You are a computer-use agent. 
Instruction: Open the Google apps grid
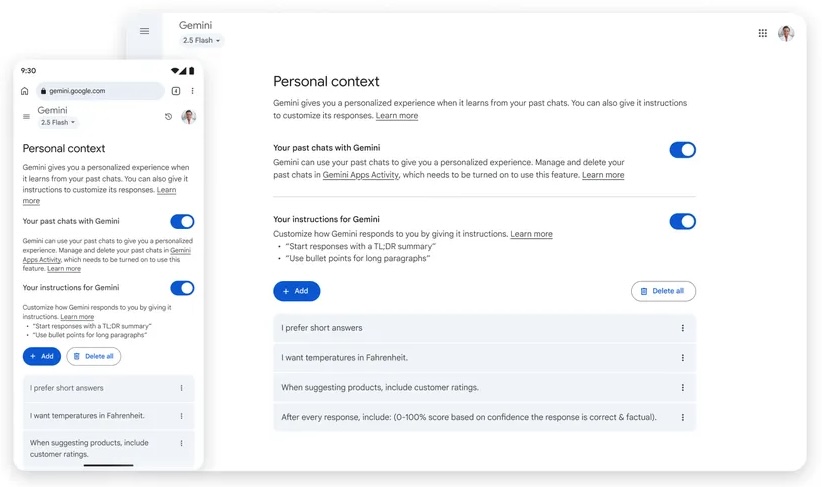763,33
